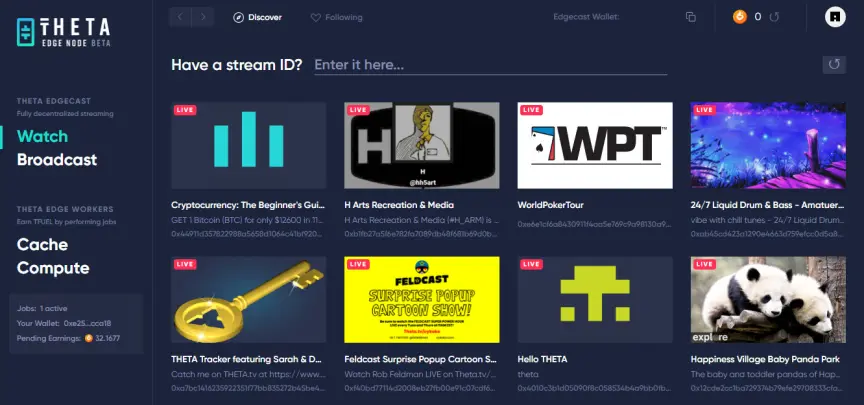This screenshot has height=405, width=864.
Task: Click the Happiness Village Baby Panda Park title
Action: pyautogui.click(x=765, y=359)
